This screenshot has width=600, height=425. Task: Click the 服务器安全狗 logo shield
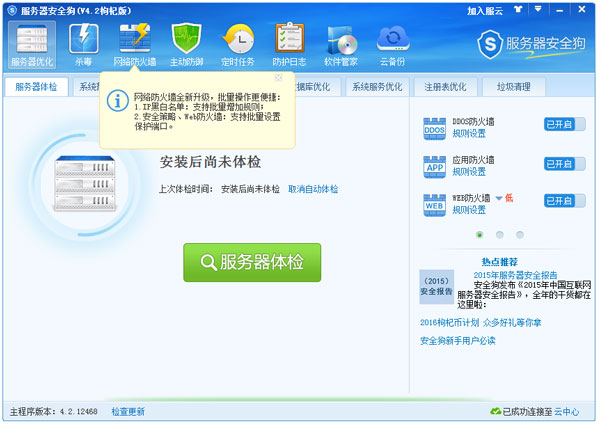490,44
